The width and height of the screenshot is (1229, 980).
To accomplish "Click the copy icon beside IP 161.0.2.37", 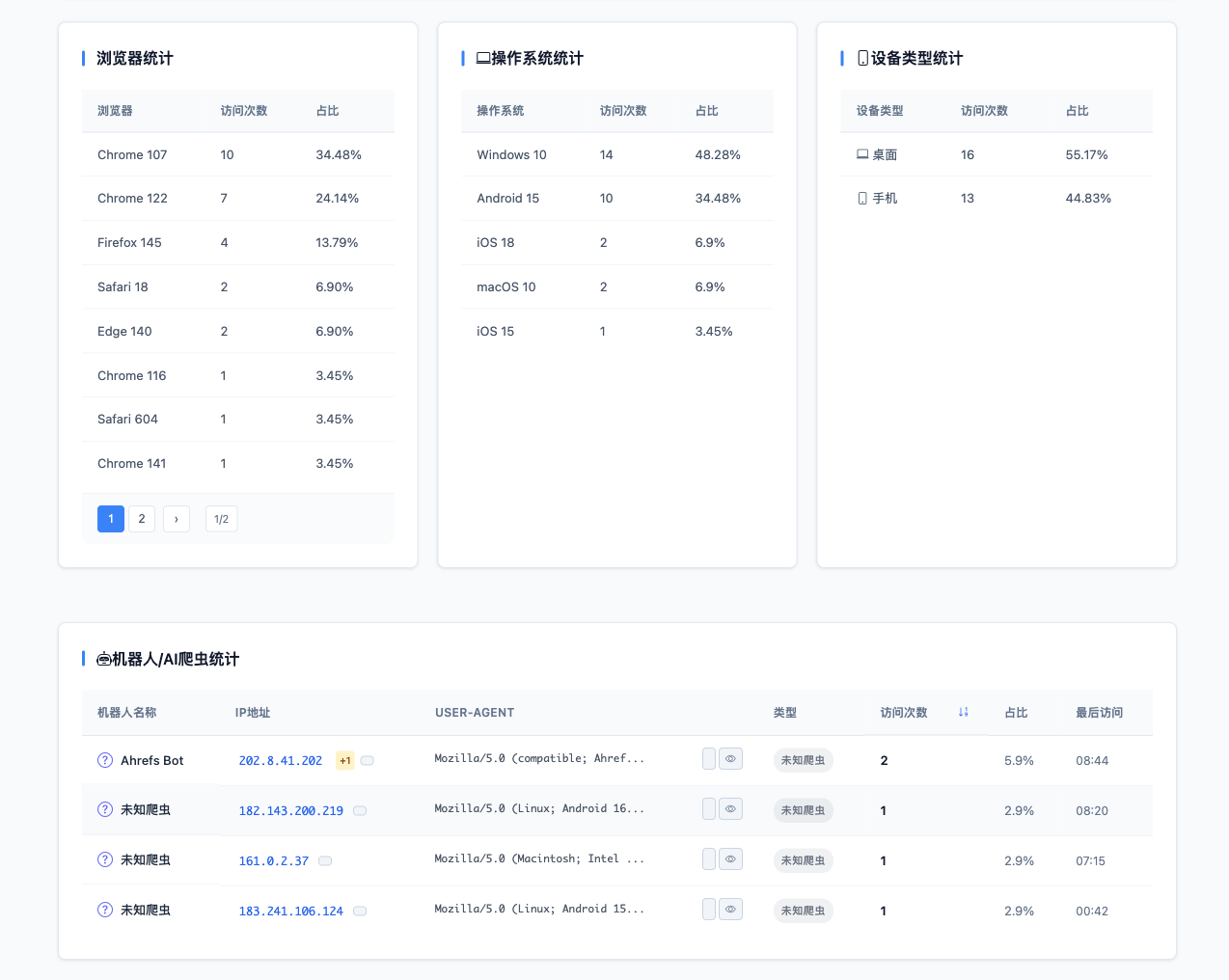I will point(325,861).
